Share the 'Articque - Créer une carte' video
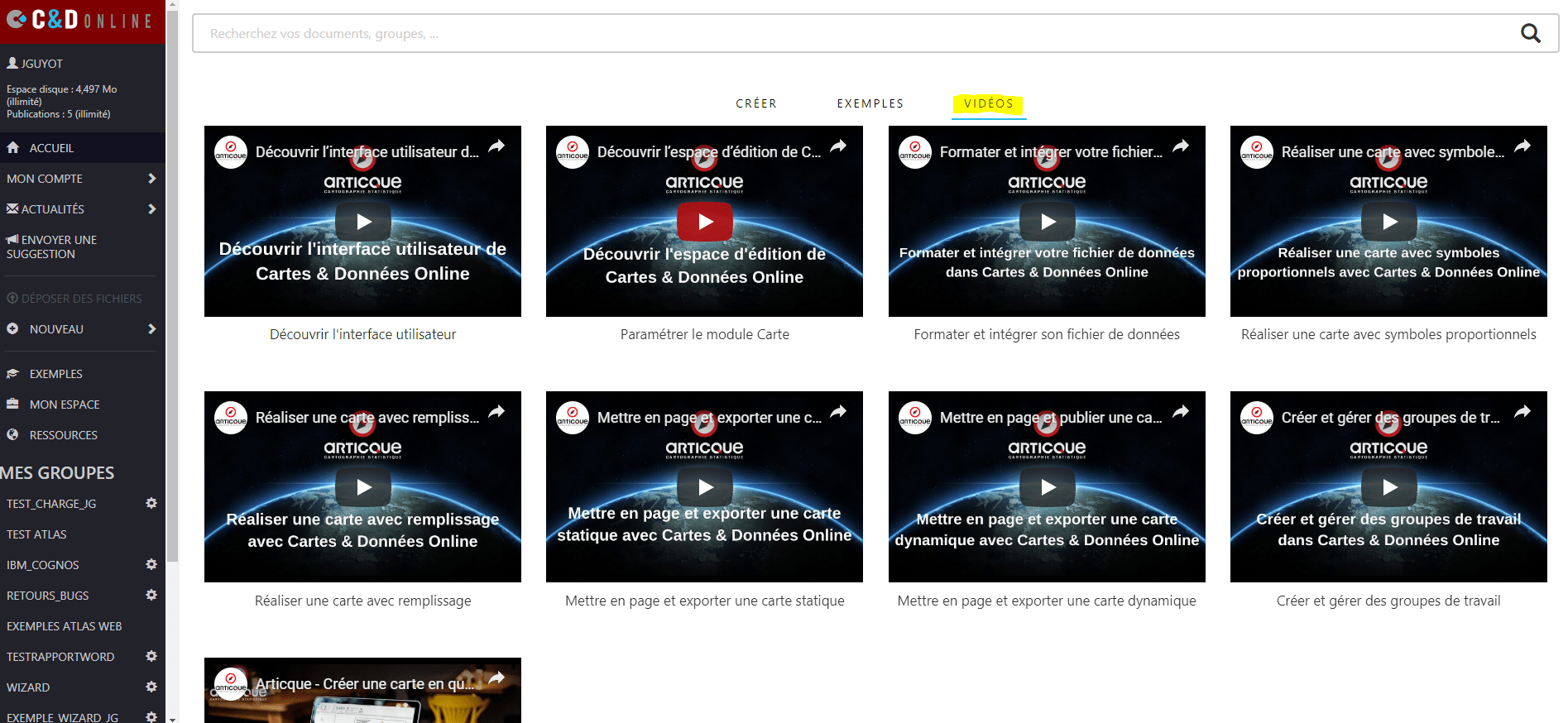 coord(496,678)
